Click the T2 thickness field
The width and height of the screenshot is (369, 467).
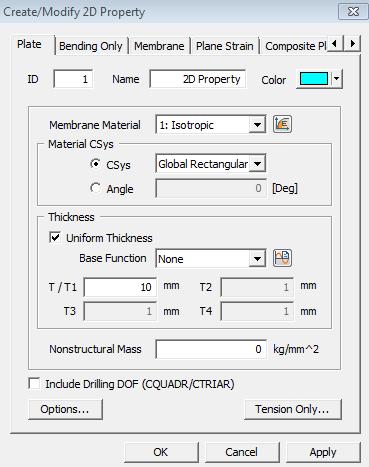point(257,287)
